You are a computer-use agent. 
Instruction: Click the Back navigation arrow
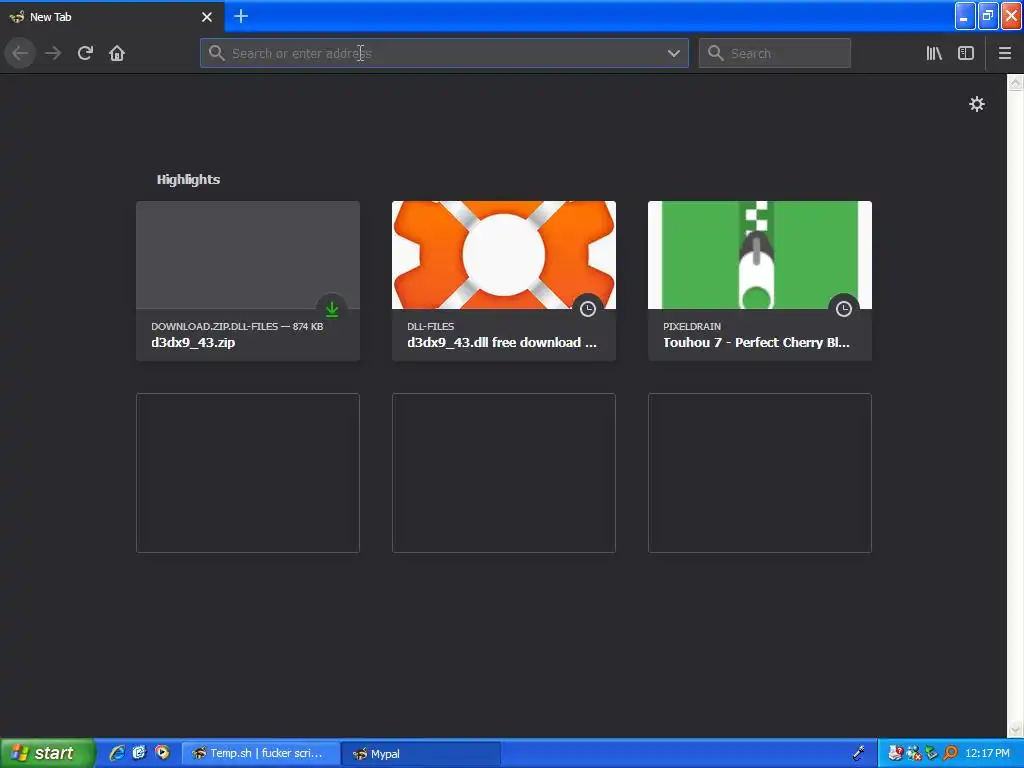[x=20, y=53]
